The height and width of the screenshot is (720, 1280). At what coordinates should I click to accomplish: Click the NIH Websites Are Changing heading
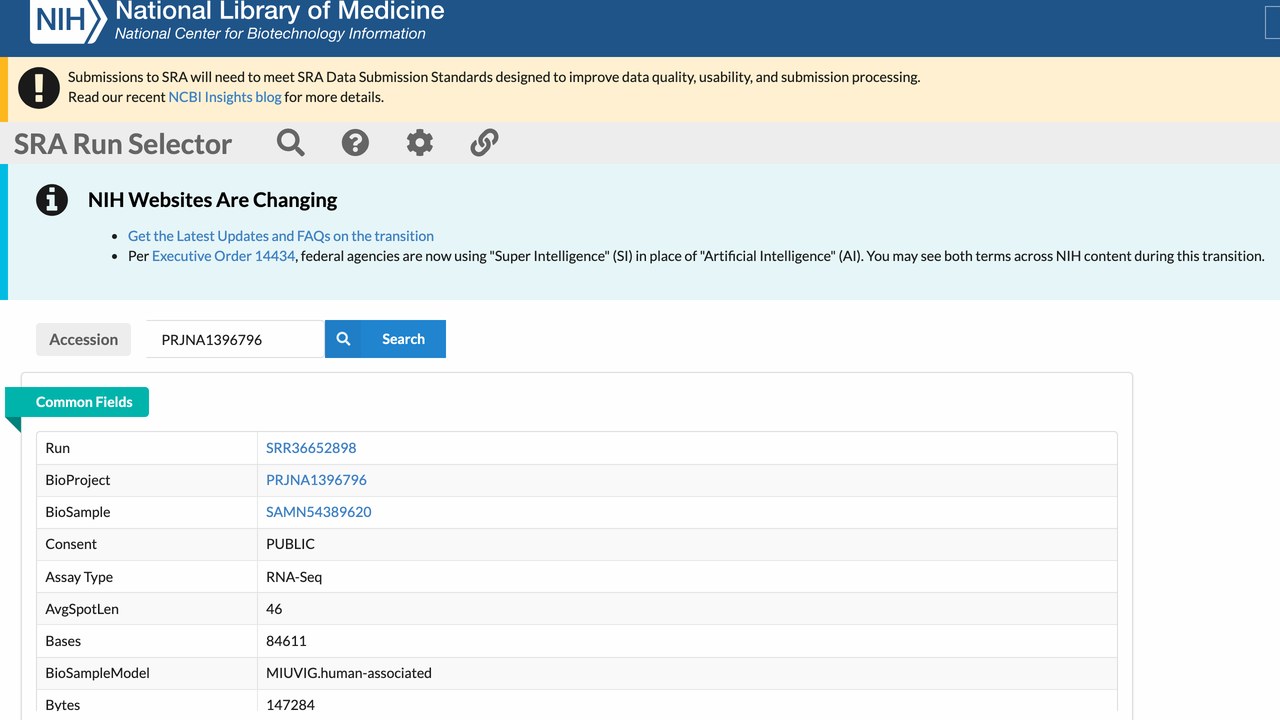coord(212,200)
